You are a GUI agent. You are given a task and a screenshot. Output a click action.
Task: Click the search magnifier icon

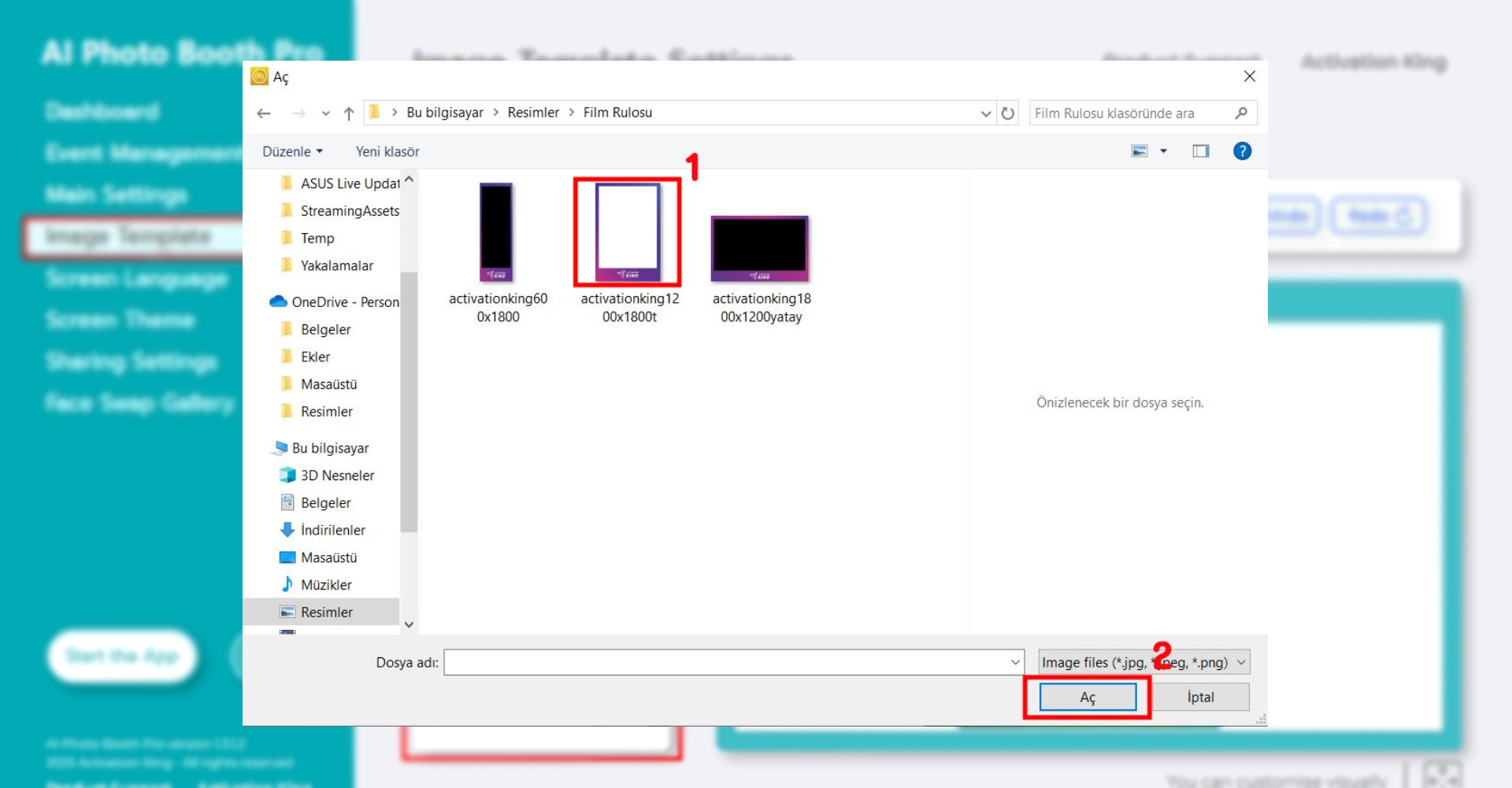tap(1241, 113)
